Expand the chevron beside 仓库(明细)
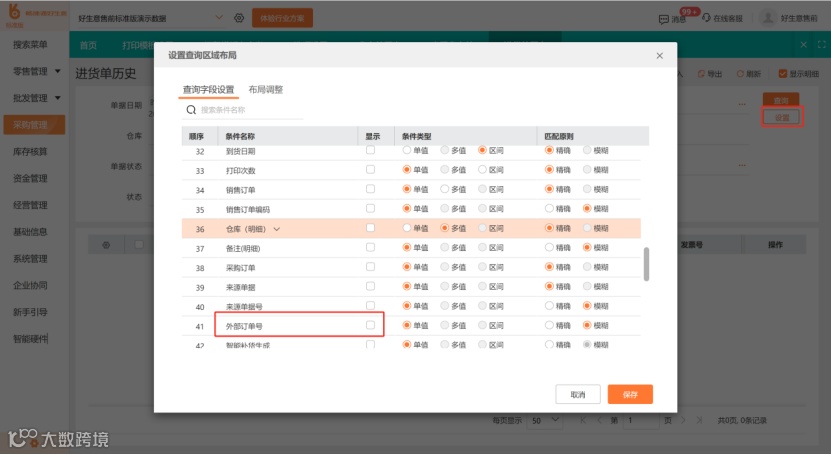 tap(277, 229)
